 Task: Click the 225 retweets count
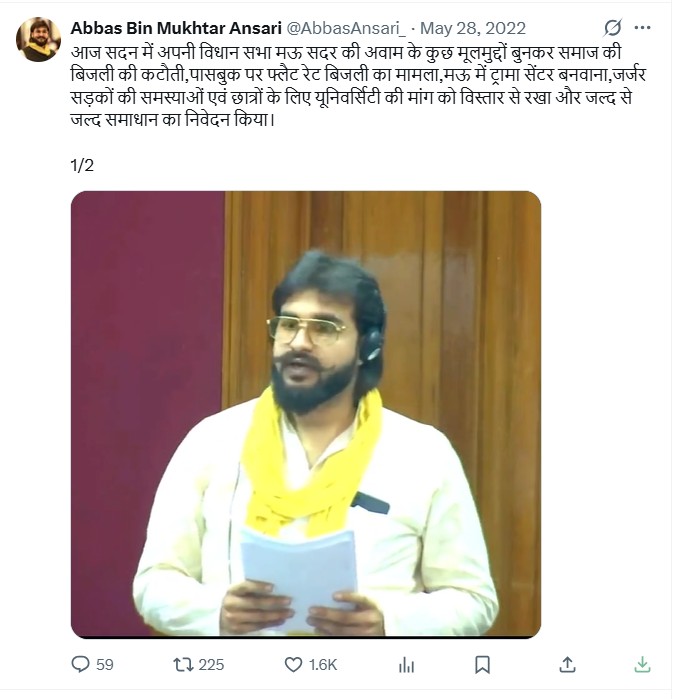[x=211, y=665]
